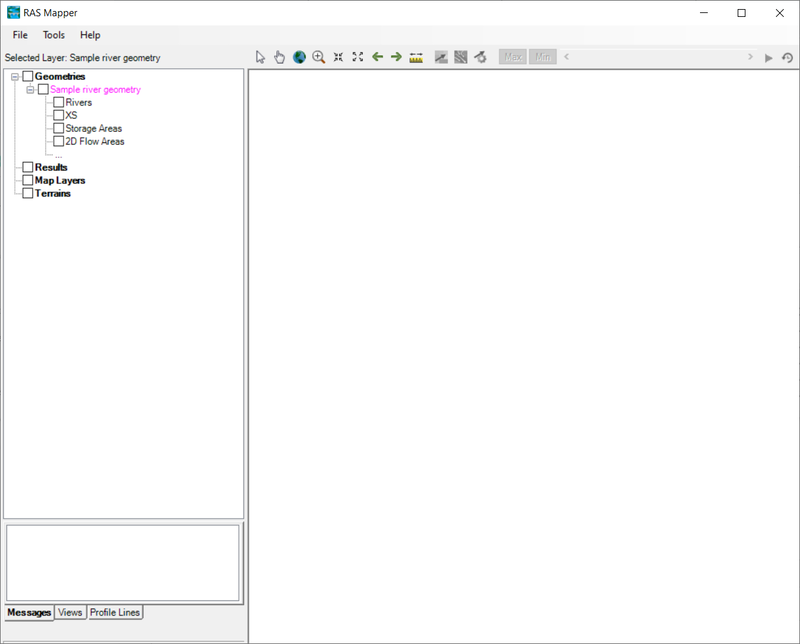
Task: Open the File menu
Action: pyautogui.click(x=20, y=35)
